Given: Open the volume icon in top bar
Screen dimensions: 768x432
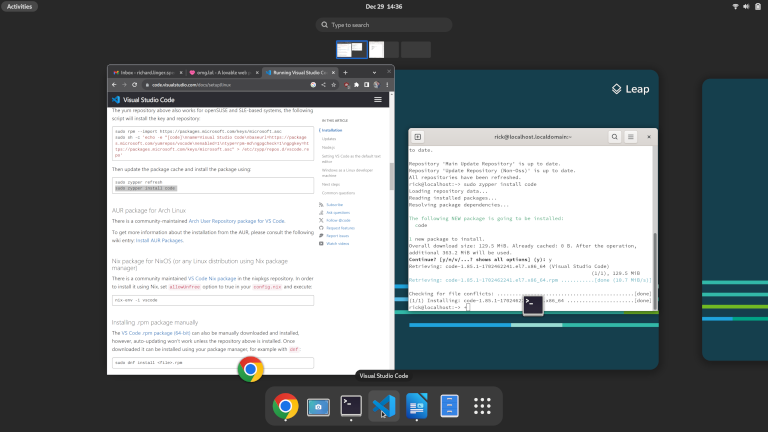Looking at the screenshot, I should click(746, 6).
